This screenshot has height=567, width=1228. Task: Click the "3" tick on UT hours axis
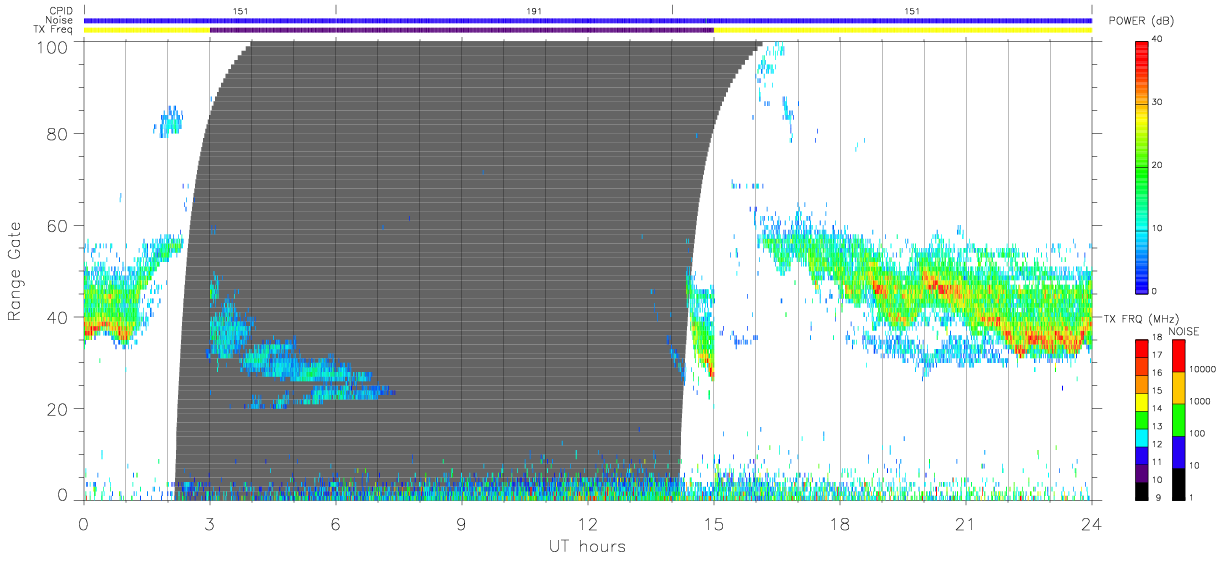(x=210, y=523)
